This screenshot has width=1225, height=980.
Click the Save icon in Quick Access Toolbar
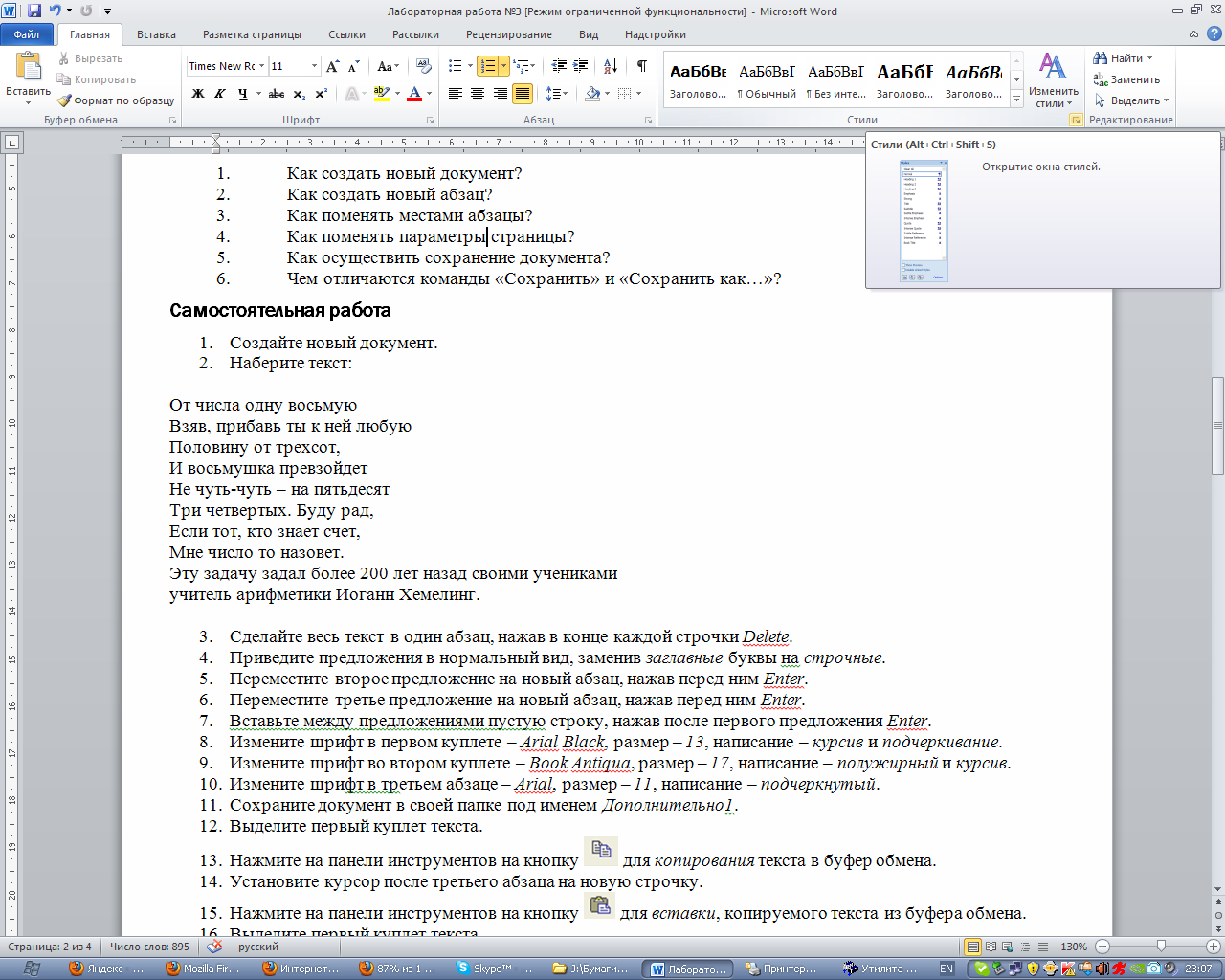click(34, 11)
